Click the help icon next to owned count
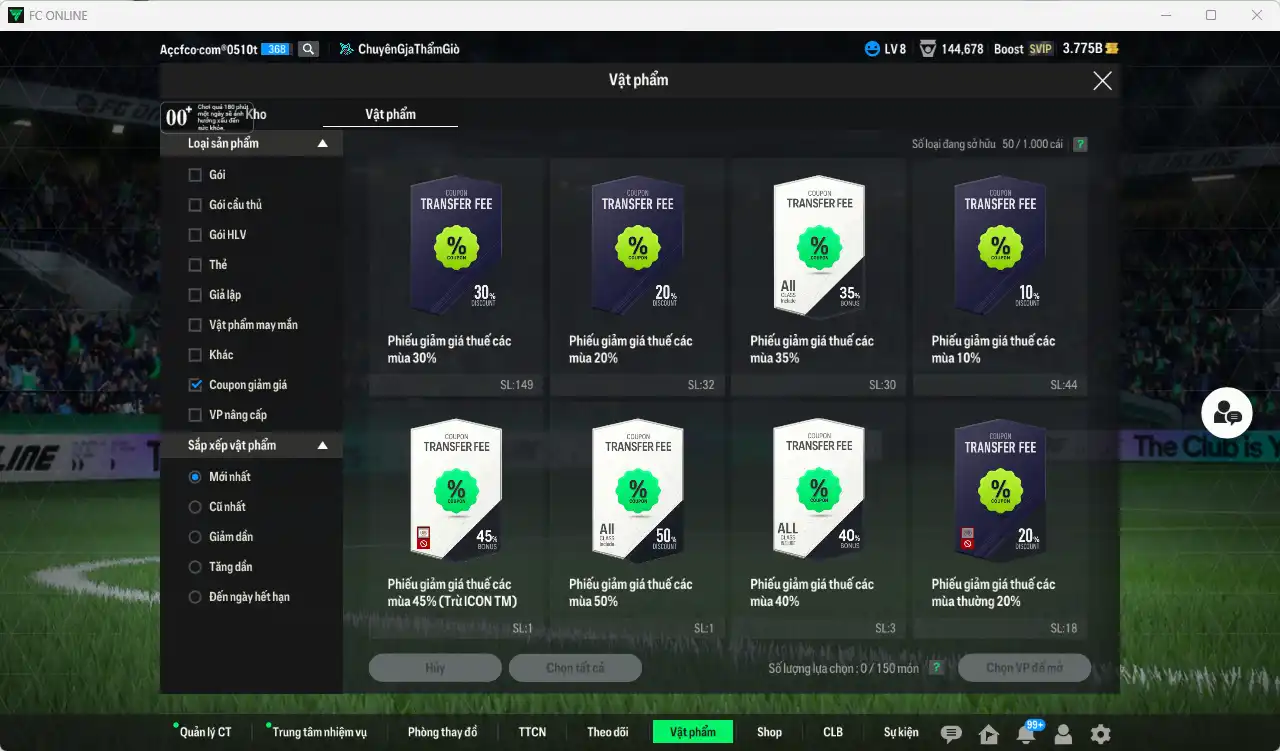The width and height of the screenshot is (1280, 751). point(1080,144)
